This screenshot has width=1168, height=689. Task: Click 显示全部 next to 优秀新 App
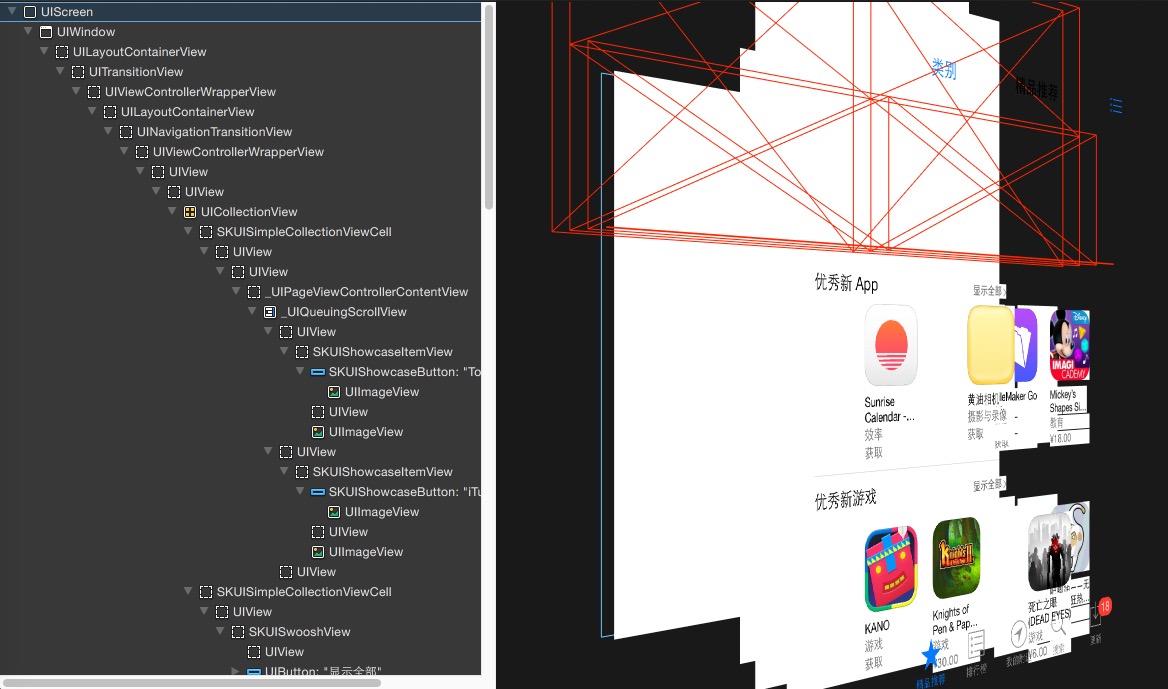(x=988, y=290)
